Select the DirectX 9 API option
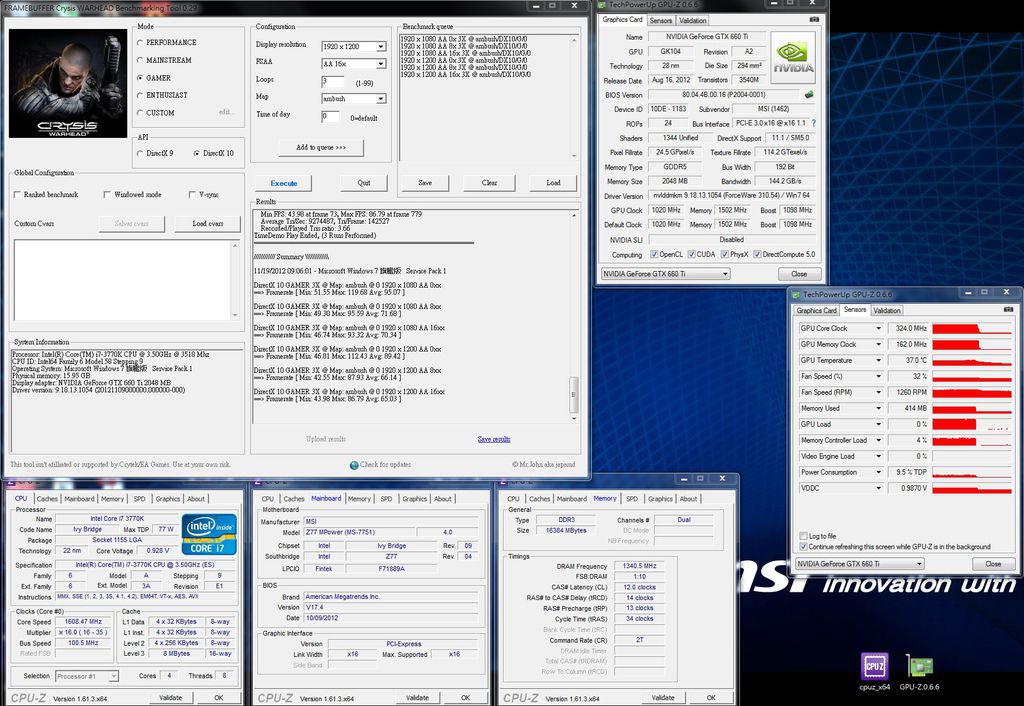This screenshot has width=1024, height=706. click(140, 153)
